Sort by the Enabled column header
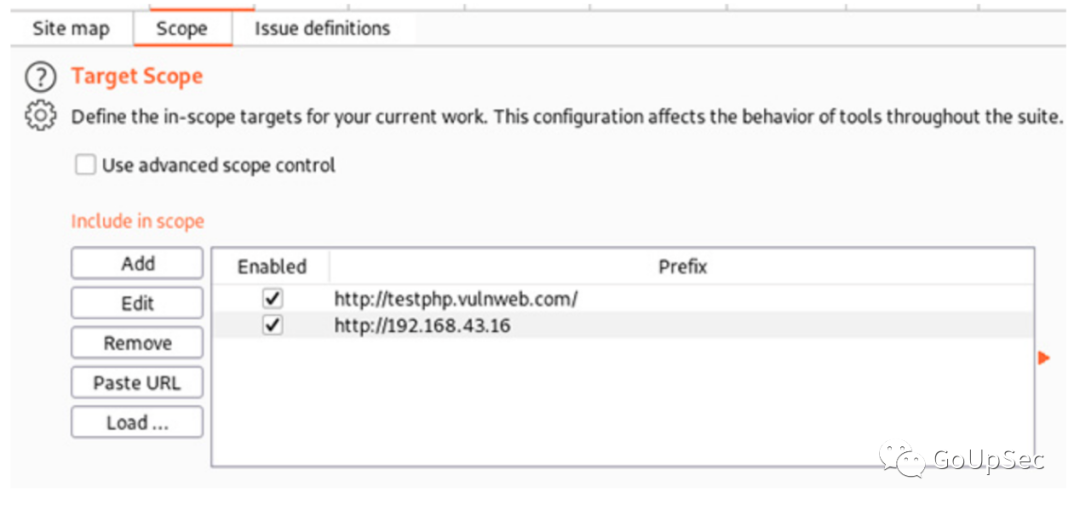The width and height of the screenshot is (1080, 510). click(271, 267)
